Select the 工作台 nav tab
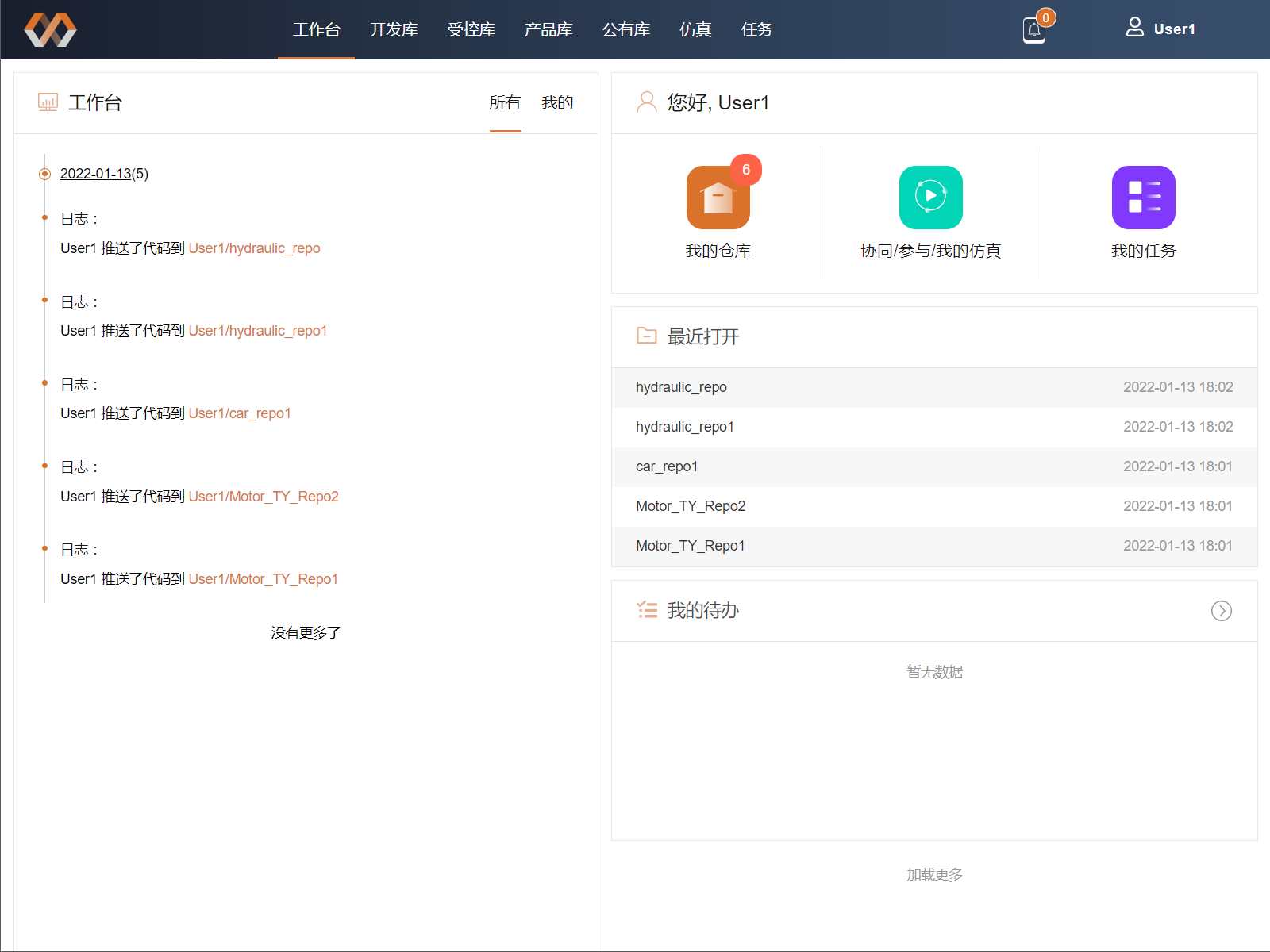Screen dimensions: 1270x952 pos(316,29)
